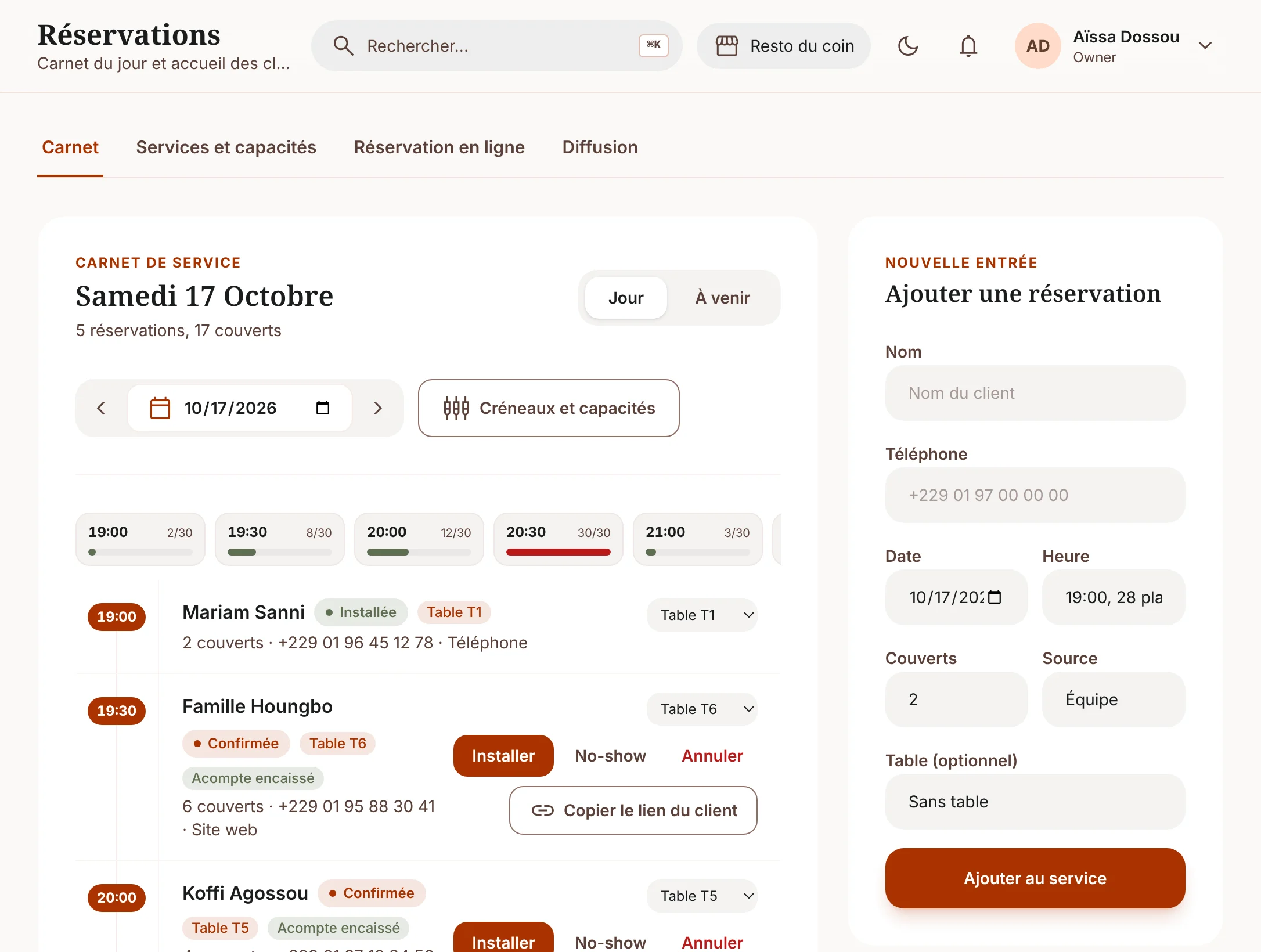Image resolution: width=1261 pixels, height=952 pixels.
Task: Open notifications bell
Action: tap(968, 46)
